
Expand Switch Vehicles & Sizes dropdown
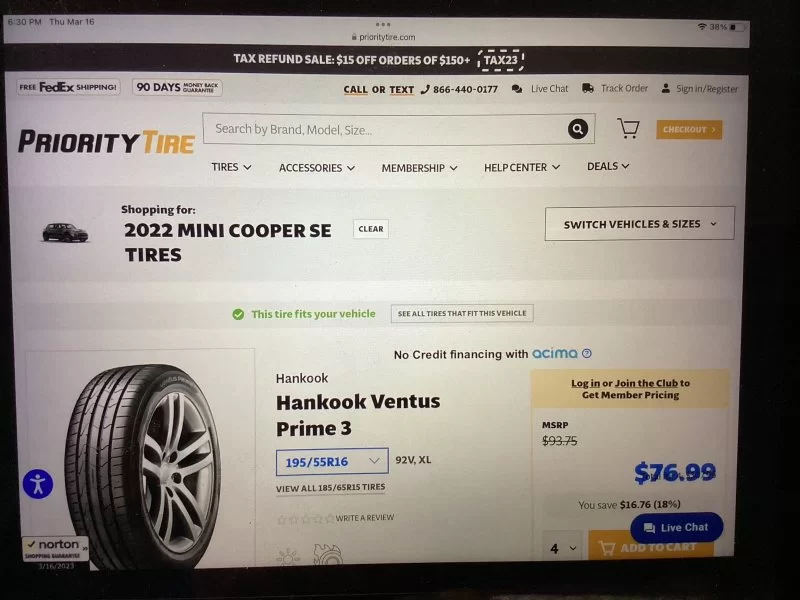[x=640, y=223]
